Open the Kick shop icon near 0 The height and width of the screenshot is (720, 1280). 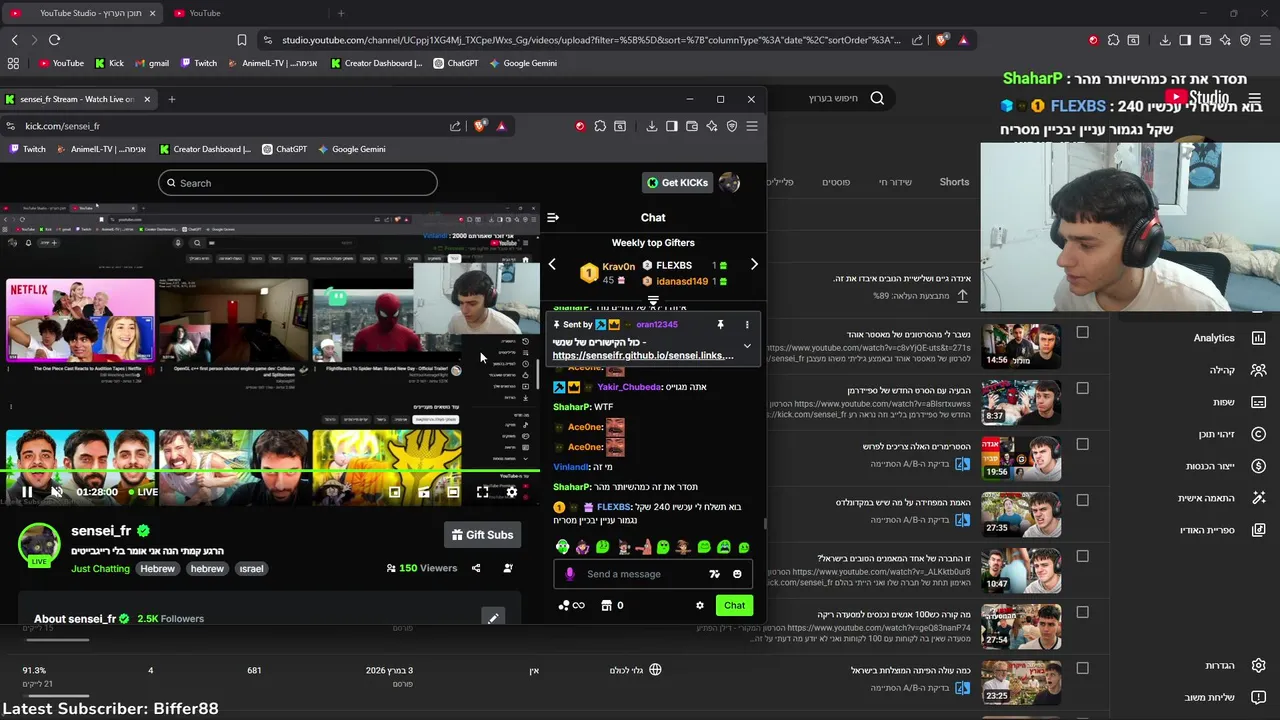click(606, 605)
